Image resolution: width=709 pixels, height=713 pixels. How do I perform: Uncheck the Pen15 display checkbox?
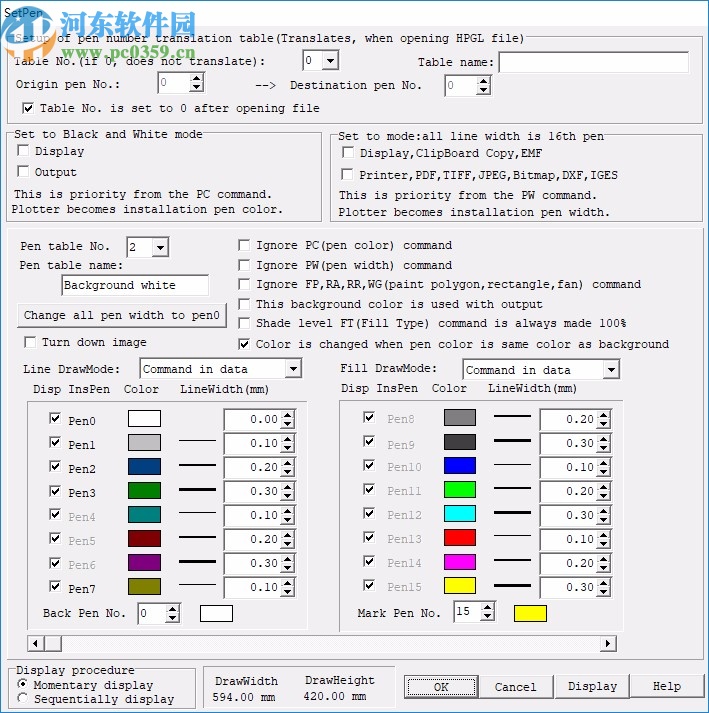point(369,585)
